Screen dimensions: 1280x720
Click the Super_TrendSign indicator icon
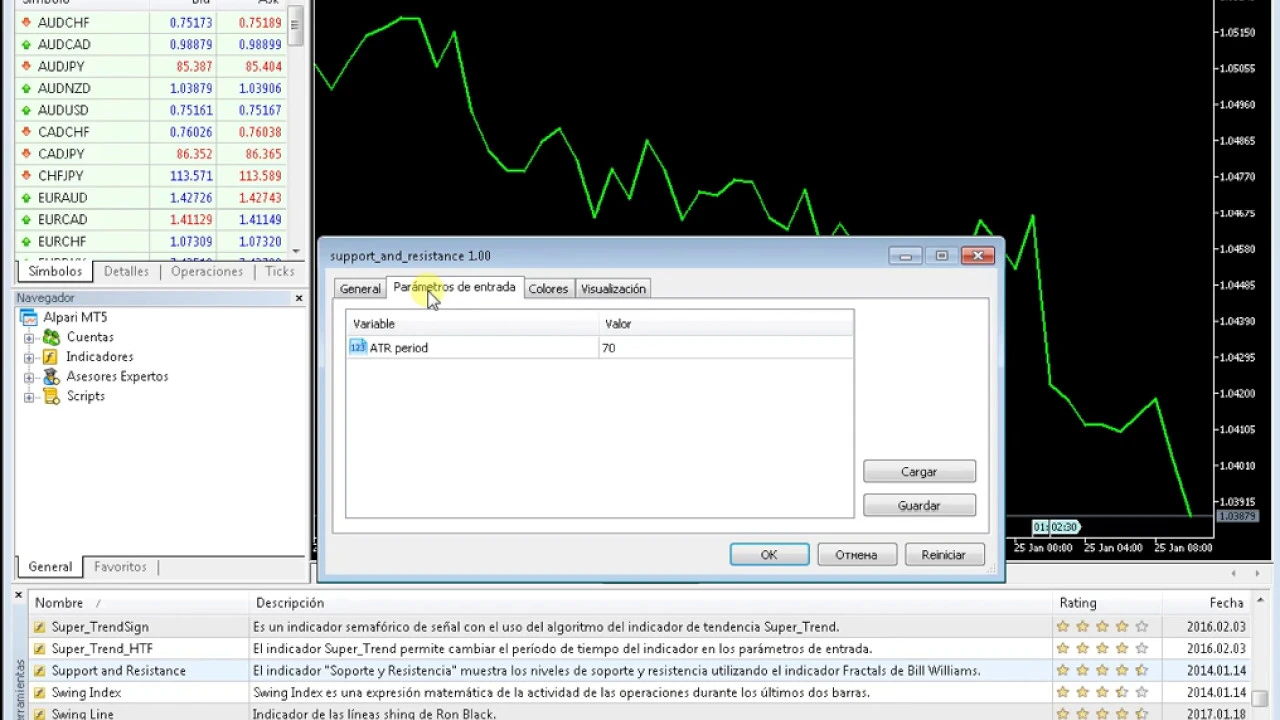click(x=40, y=627)
